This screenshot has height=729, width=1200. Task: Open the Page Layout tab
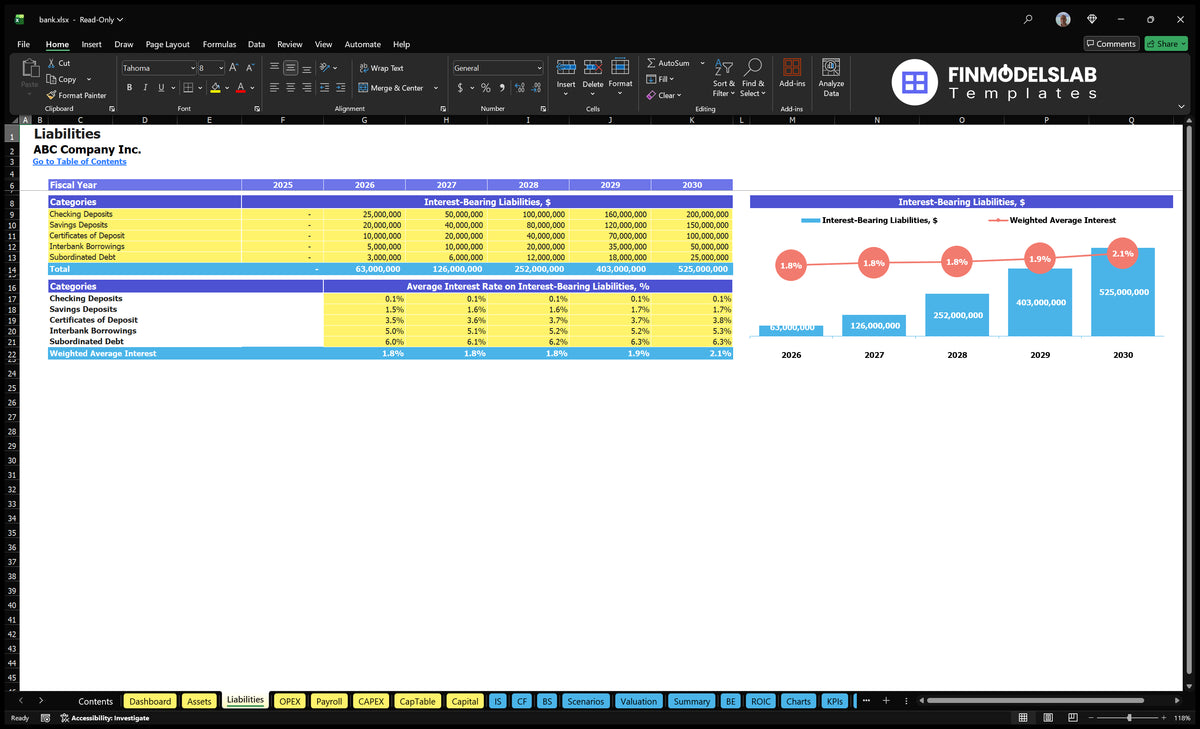click(167, 44)
